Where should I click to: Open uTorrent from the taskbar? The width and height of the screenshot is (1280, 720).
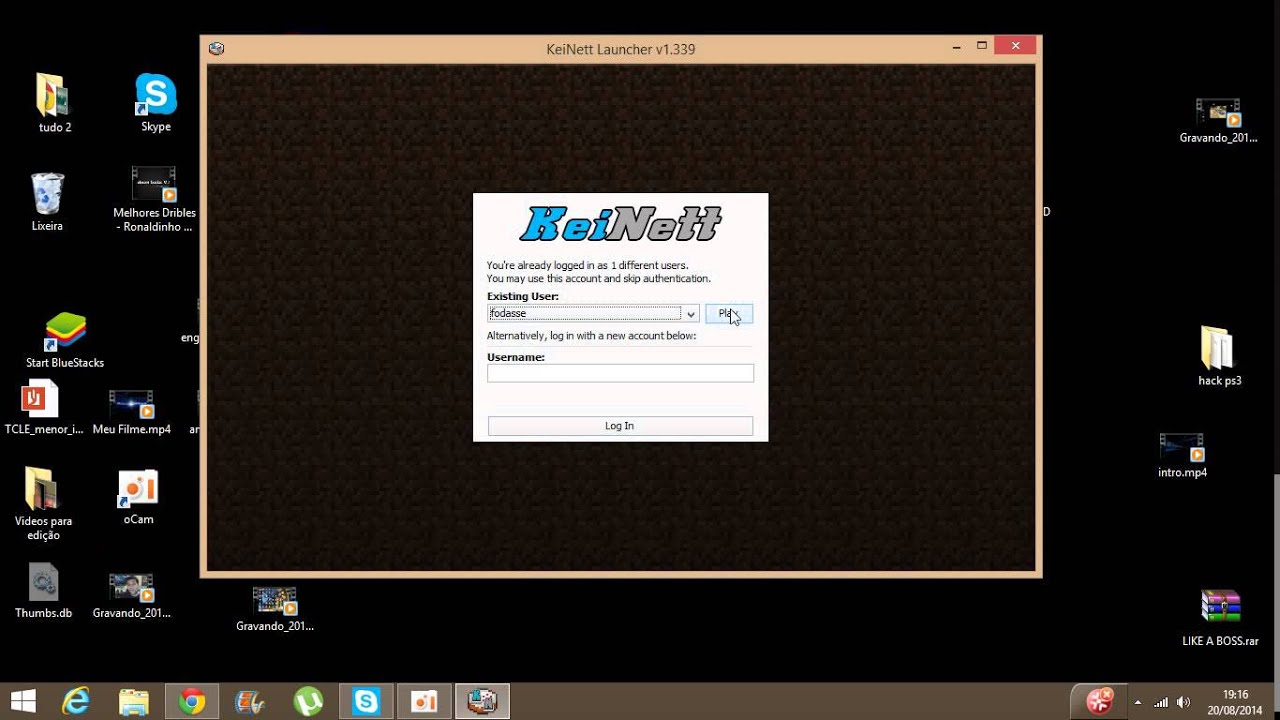pyautogui.click(x=308, y=702)
